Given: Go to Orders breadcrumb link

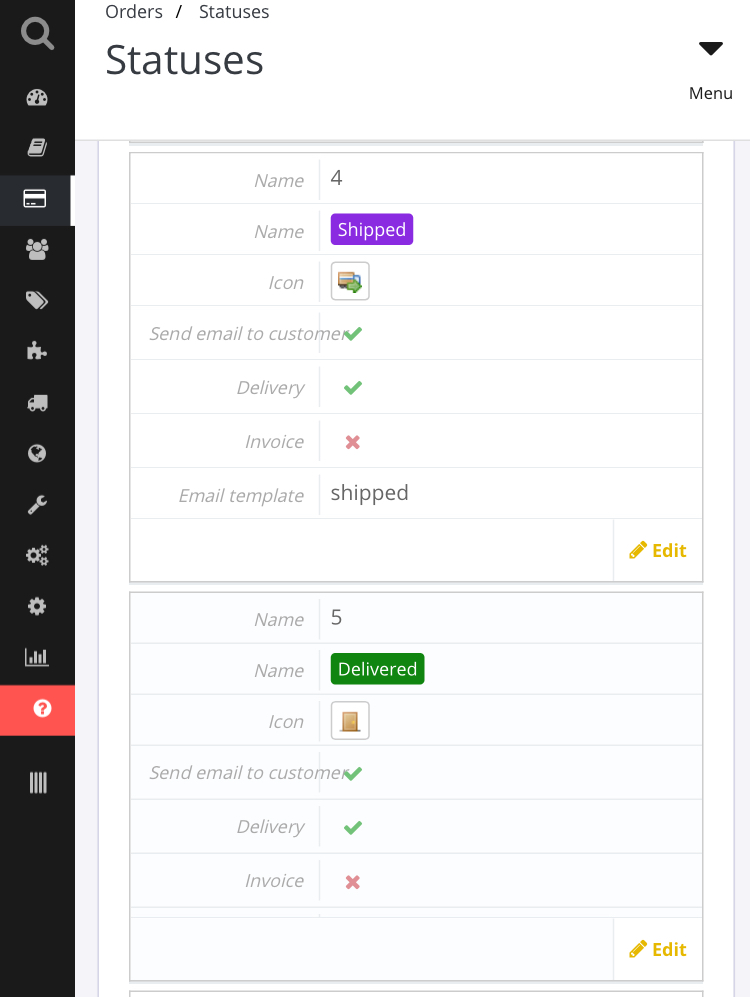Looking at the screenshot, I should [134, 12].
